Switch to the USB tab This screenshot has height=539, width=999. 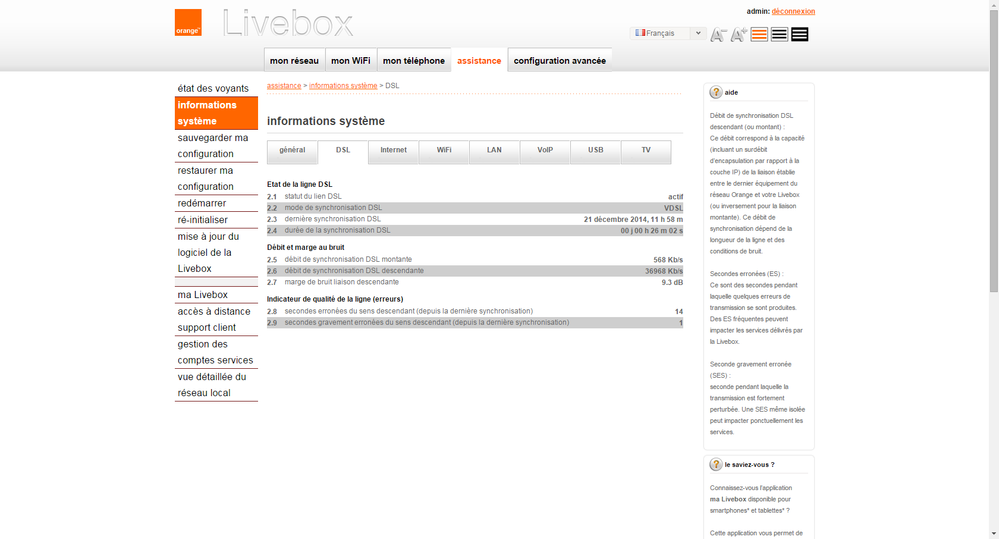click(x=596, y=152)
